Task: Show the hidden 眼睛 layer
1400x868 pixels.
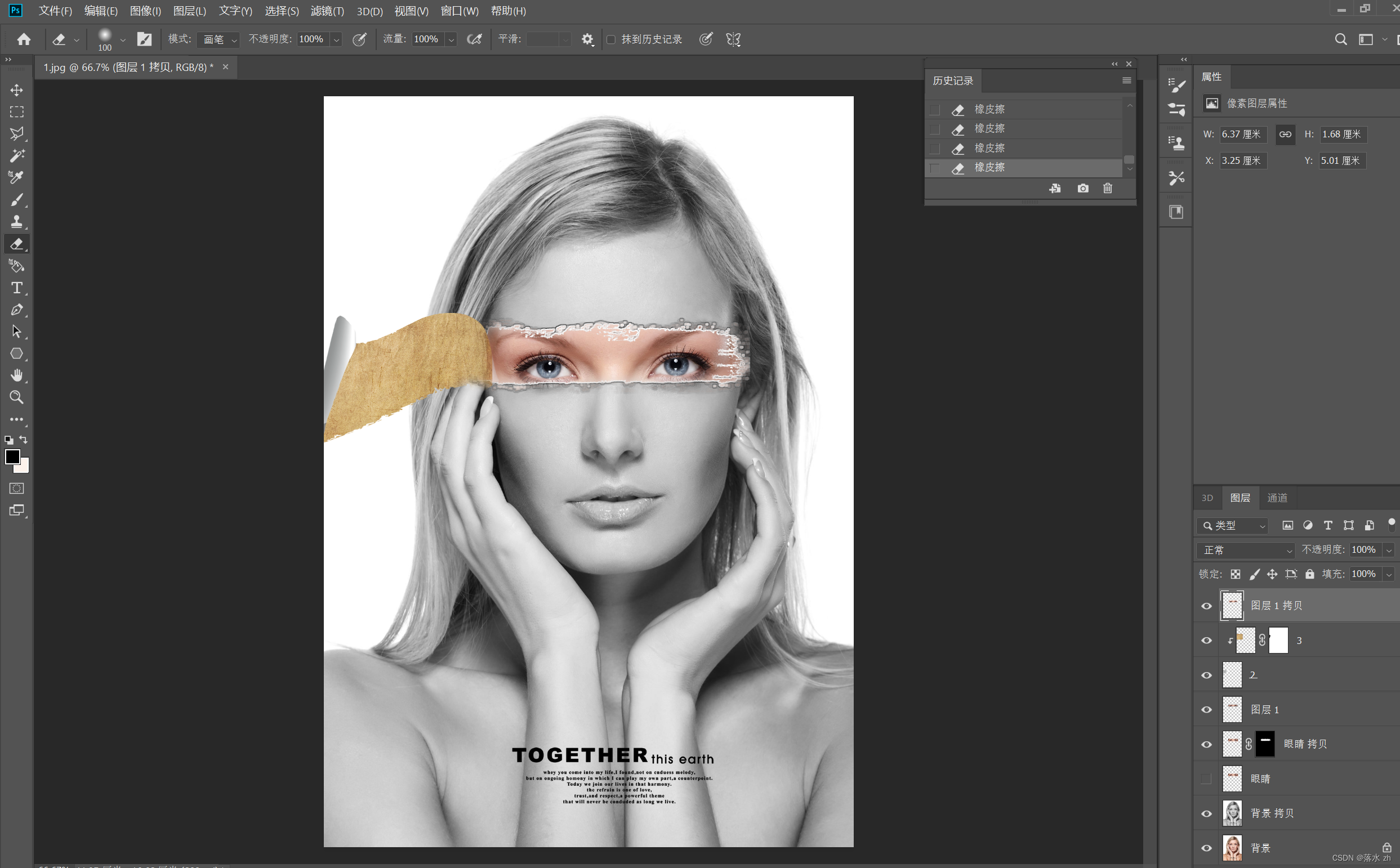Action: click(1206, 779)
